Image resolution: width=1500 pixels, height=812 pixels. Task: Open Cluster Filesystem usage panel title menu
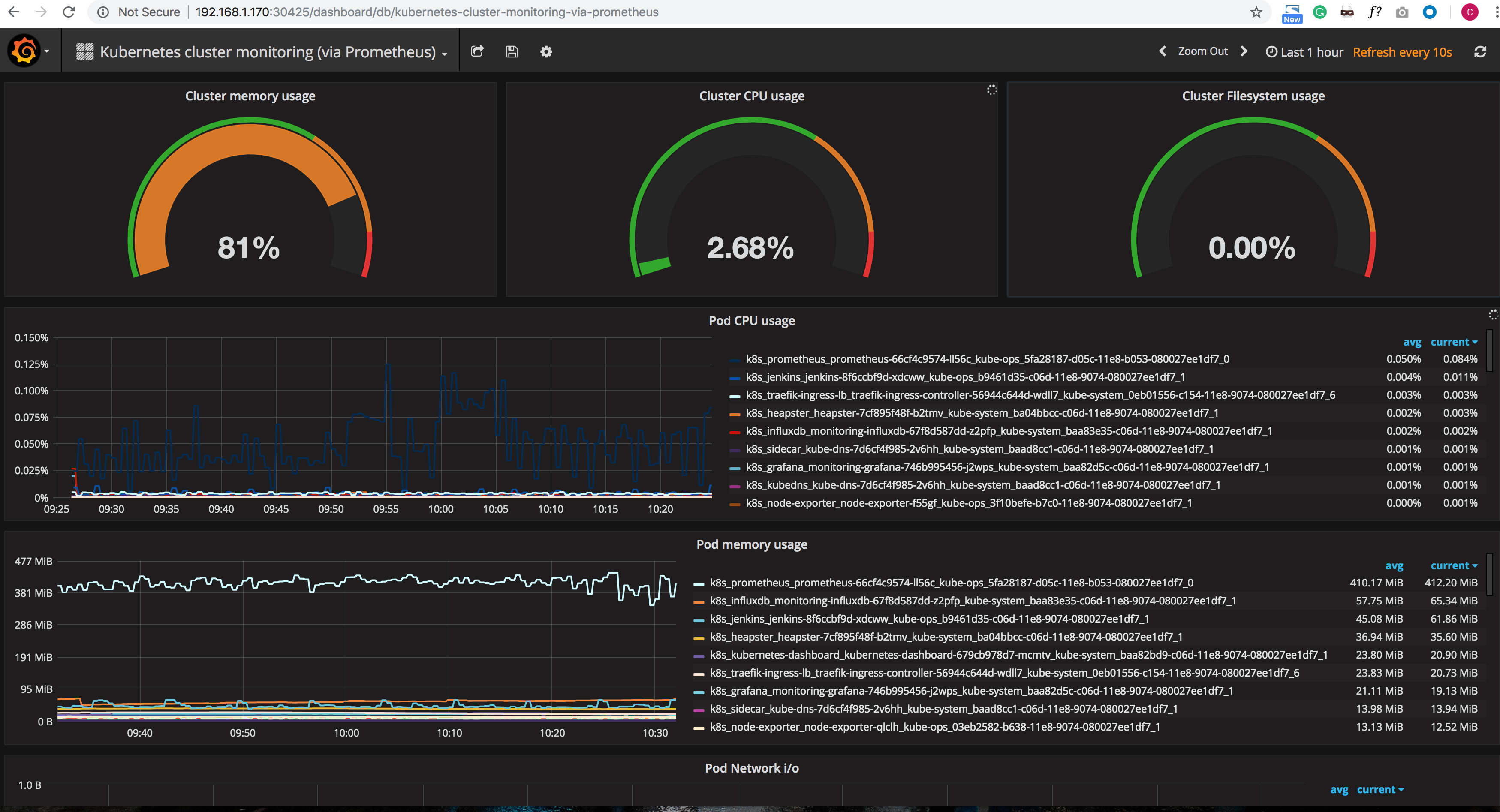(x=1253, y=96)
